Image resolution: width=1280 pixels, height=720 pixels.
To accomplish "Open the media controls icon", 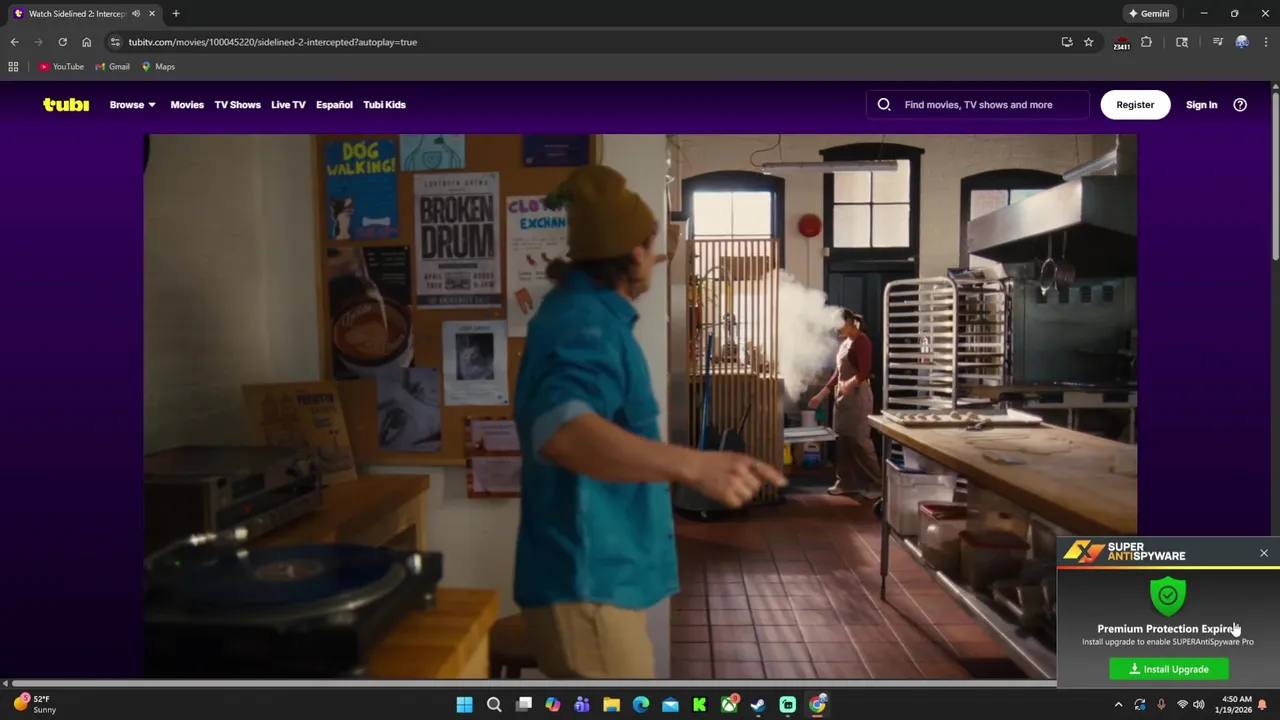I will pyautogui.click(x=1217, y=42).
